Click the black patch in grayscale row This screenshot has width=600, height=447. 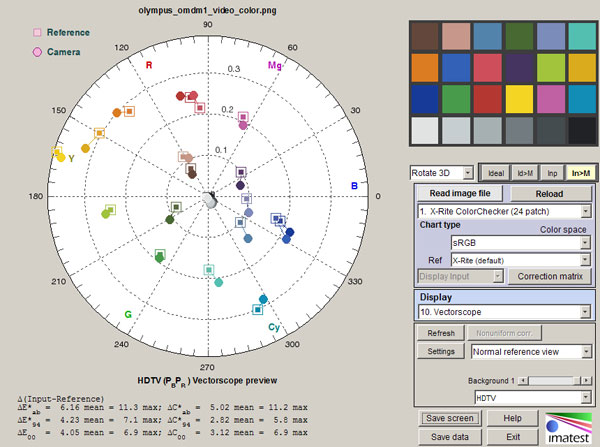(x=582, y=131)
